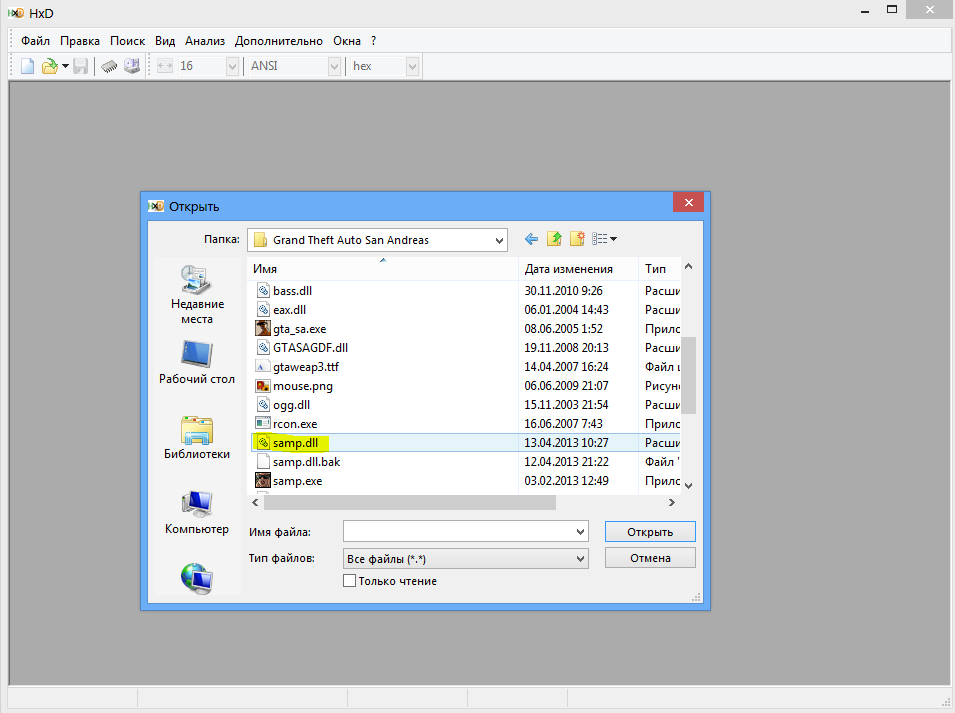The height and width of the screenshot is (713, 955).
Task: Open the disk image icon in toolbar
Action: tap(132, 66)
